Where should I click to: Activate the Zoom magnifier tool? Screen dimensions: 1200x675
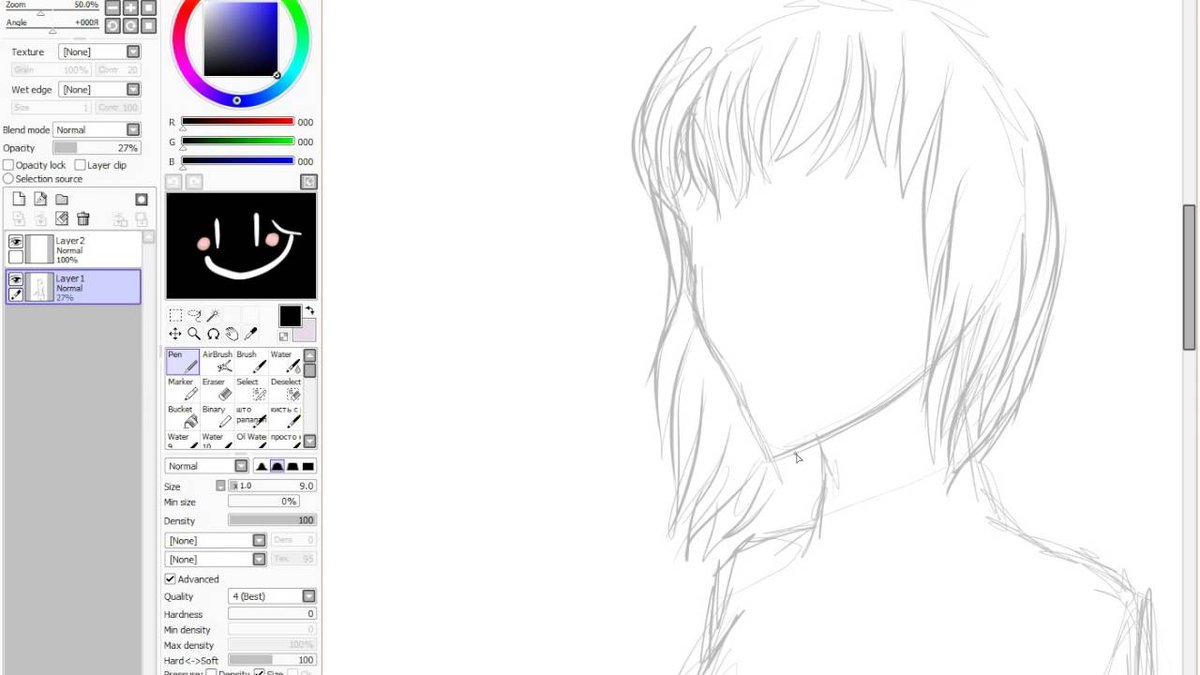click(194, 334)
